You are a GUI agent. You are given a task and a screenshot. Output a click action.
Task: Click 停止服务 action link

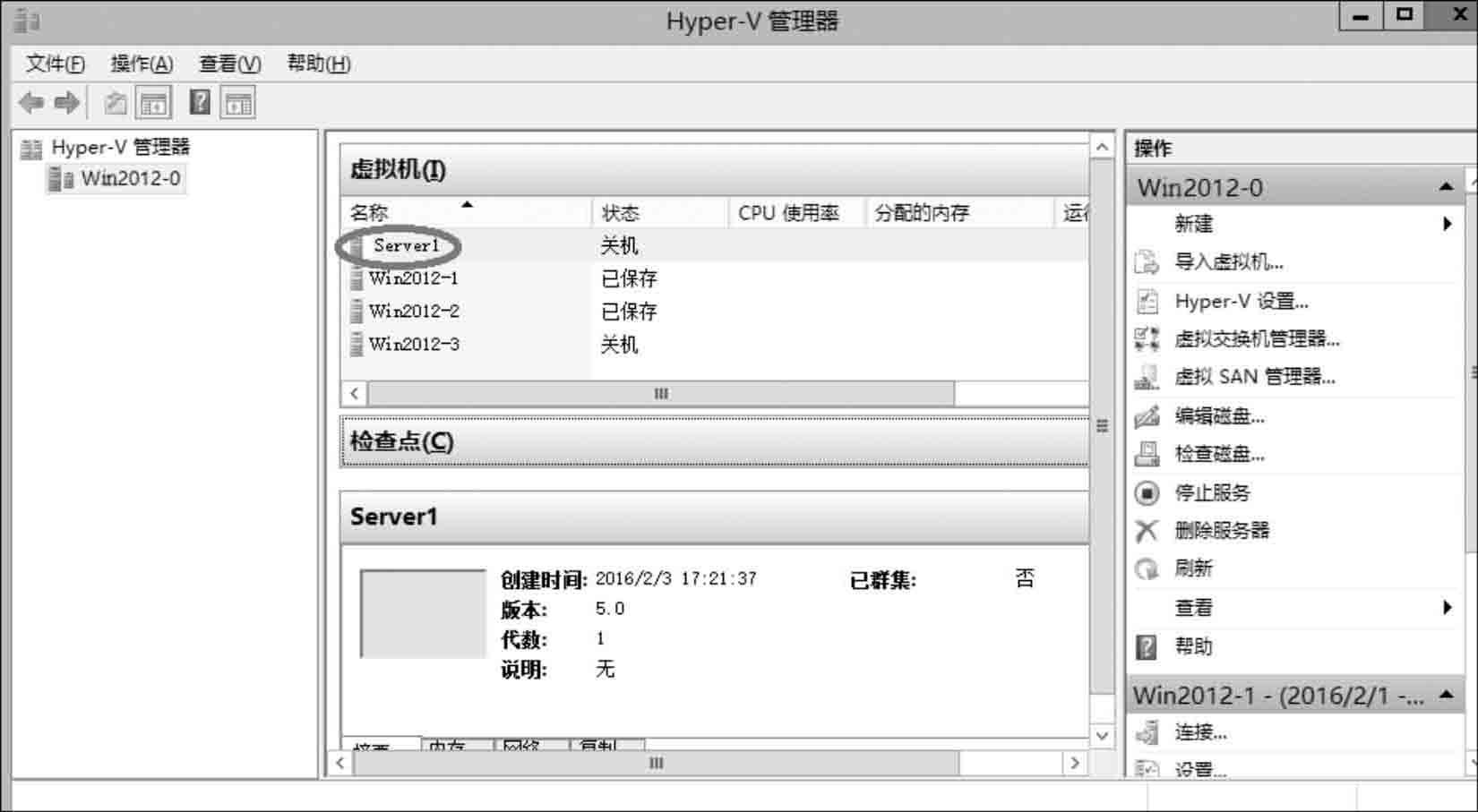click(1212, 492)
